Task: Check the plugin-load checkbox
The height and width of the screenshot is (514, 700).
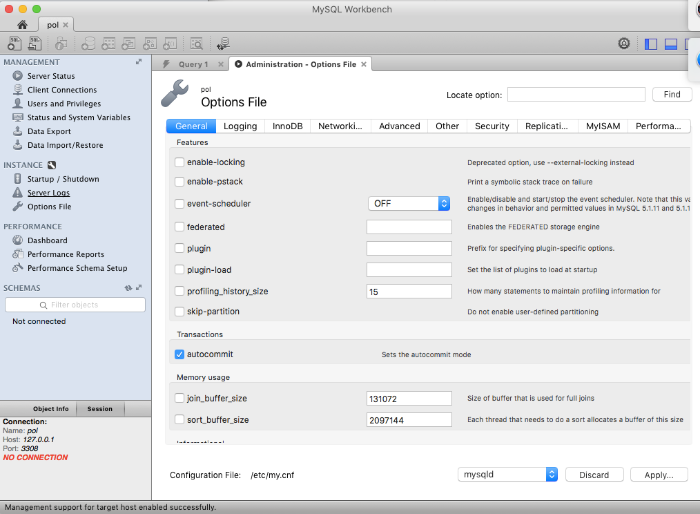Action: (x=179, y=270)
